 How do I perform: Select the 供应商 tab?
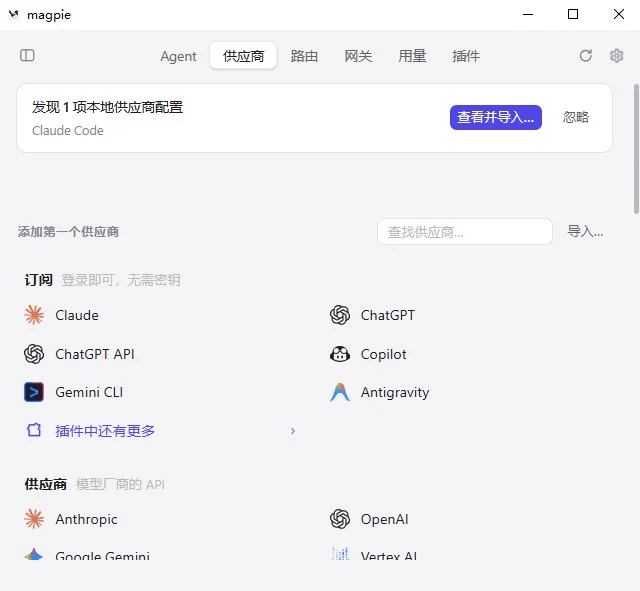[243, 56]
